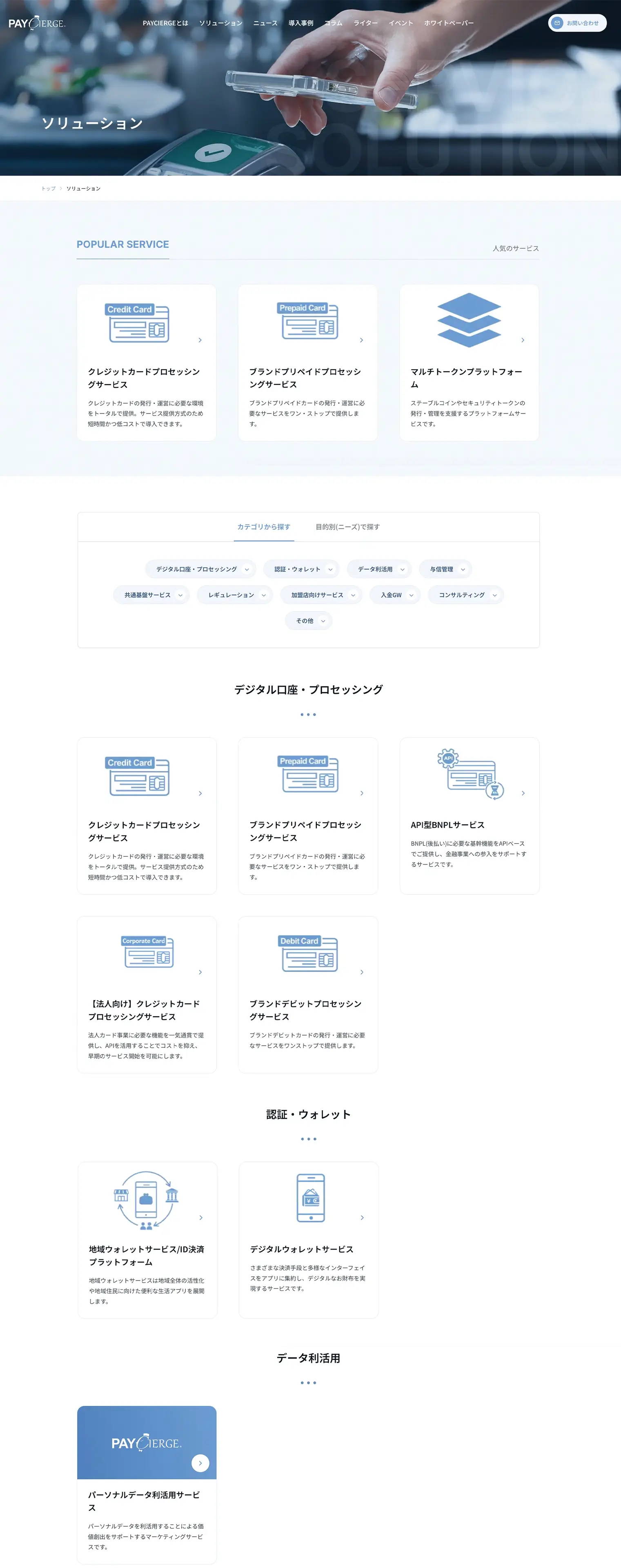Open the ライター navigation link
621x1568 pixels.
(366, 23)
